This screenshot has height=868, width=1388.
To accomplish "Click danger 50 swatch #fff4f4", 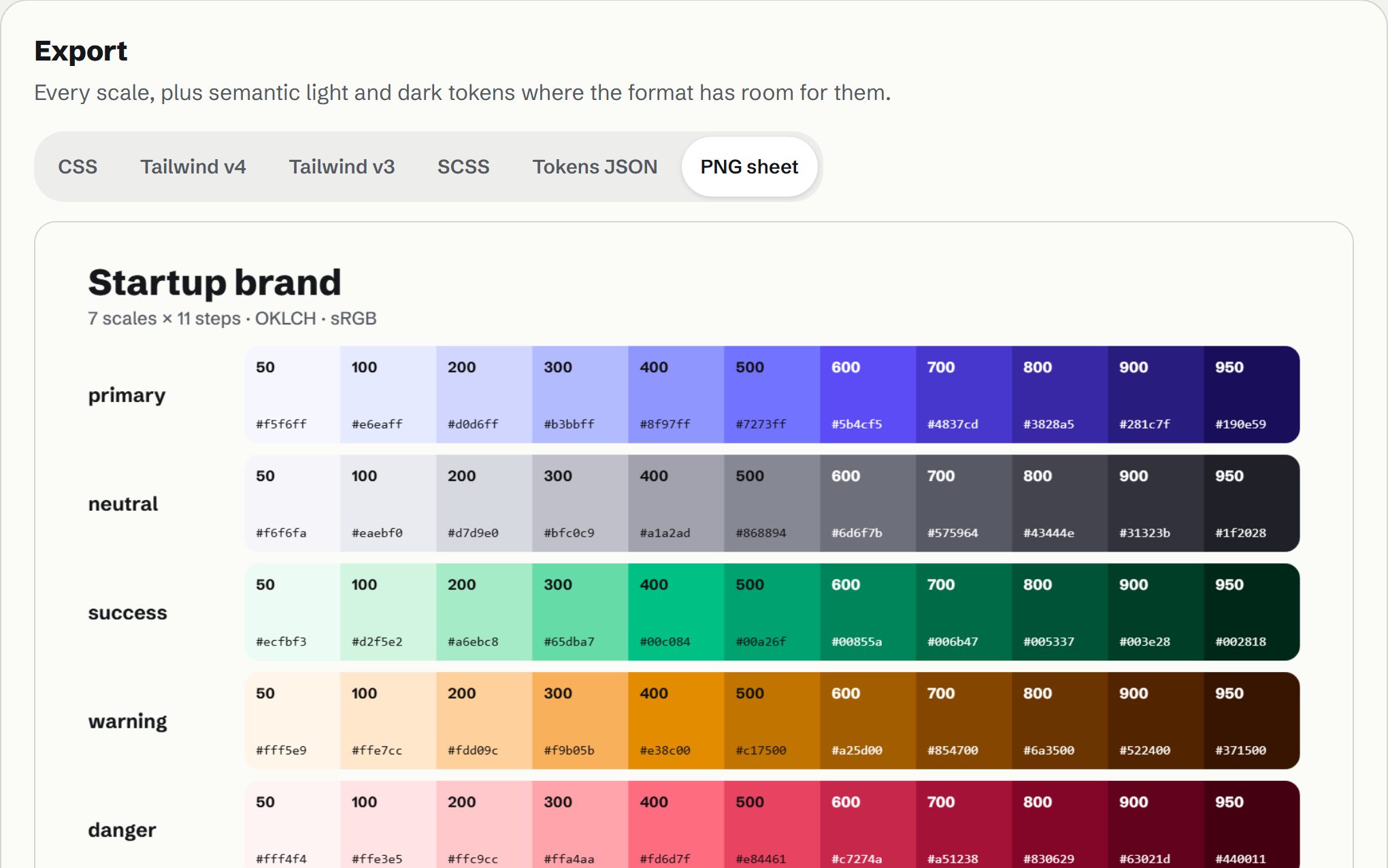I will 293,824.
